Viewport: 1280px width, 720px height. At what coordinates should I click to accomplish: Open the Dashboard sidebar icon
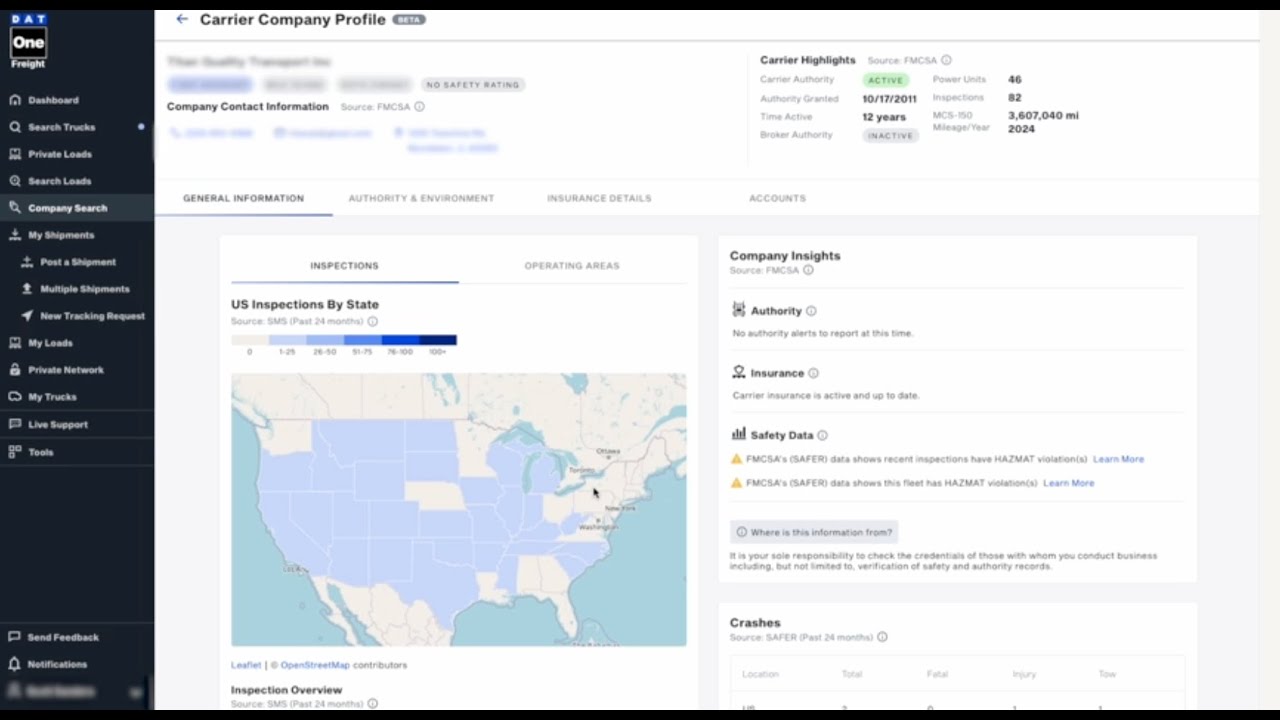coord(15,100)
